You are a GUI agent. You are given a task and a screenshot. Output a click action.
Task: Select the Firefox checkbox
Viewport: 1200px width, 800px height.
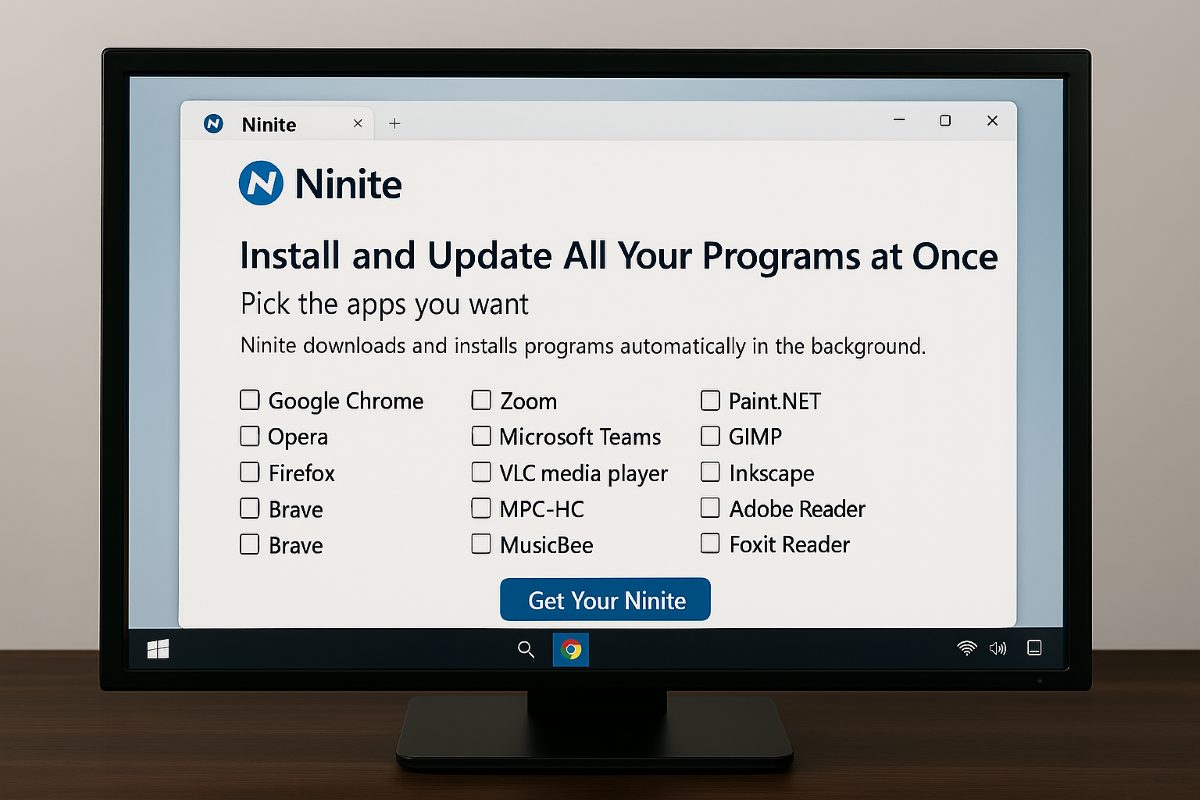coord(249,472)
